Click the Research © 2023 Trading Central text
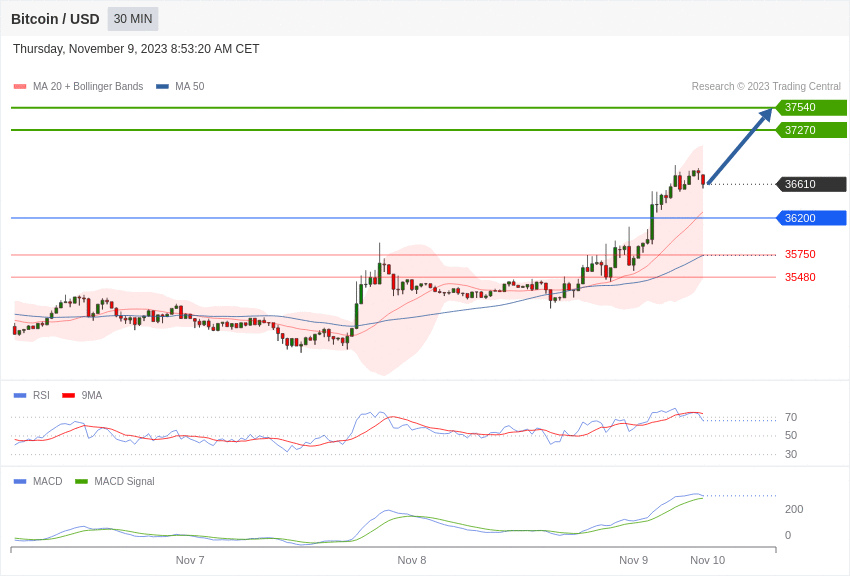This screenshot has width=850, height=576. 766,86
